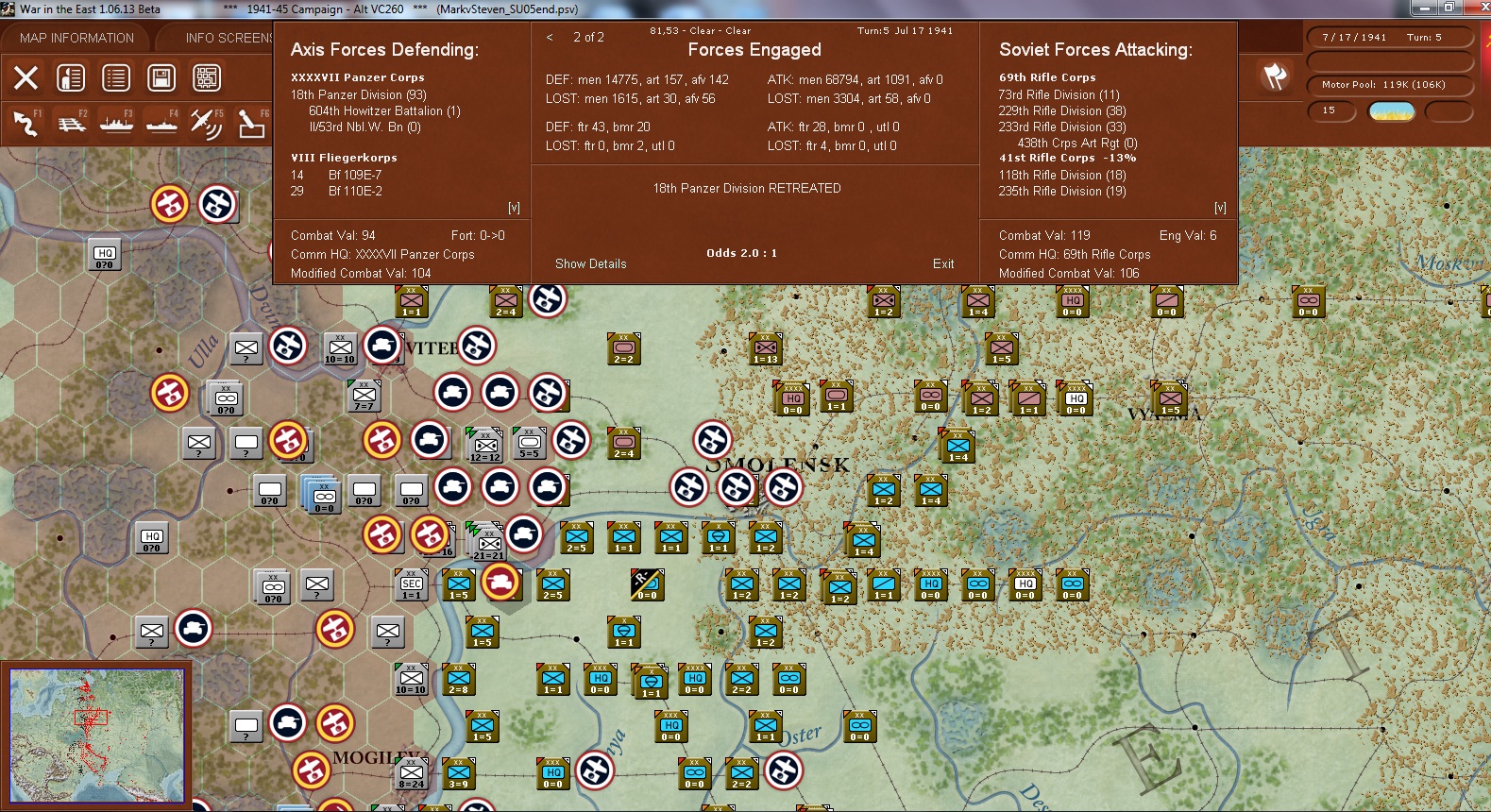1491x812 pixels.
Task: Click '18th Panzer Division (93)' in Axis list
Action: [x=359, y=94]
